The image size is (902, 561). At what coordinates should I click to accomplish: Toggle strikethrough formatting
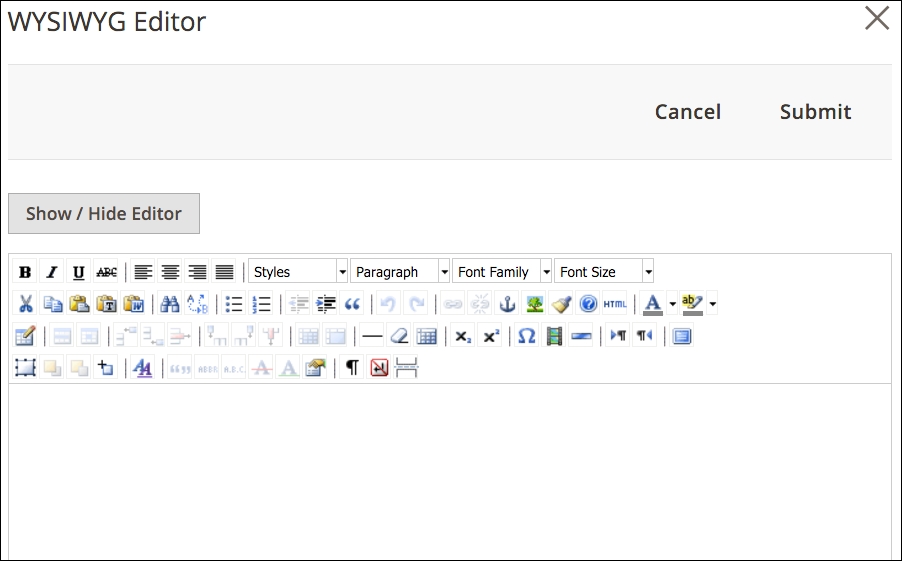[106, 272]
